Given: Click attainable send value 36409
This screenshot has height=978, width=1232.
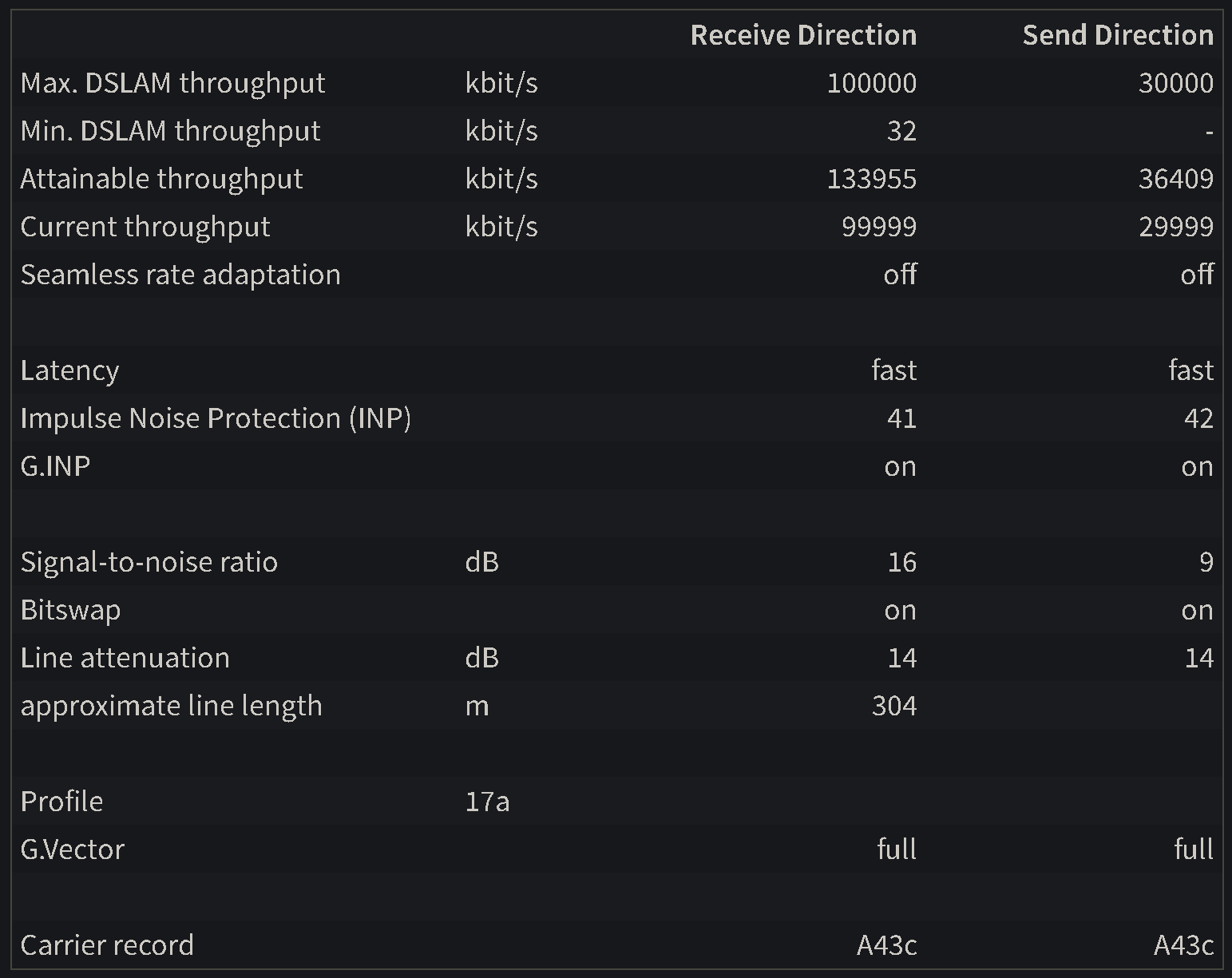Looking at the screenshot, I should pyautogui.click(x=1175, y=179).
